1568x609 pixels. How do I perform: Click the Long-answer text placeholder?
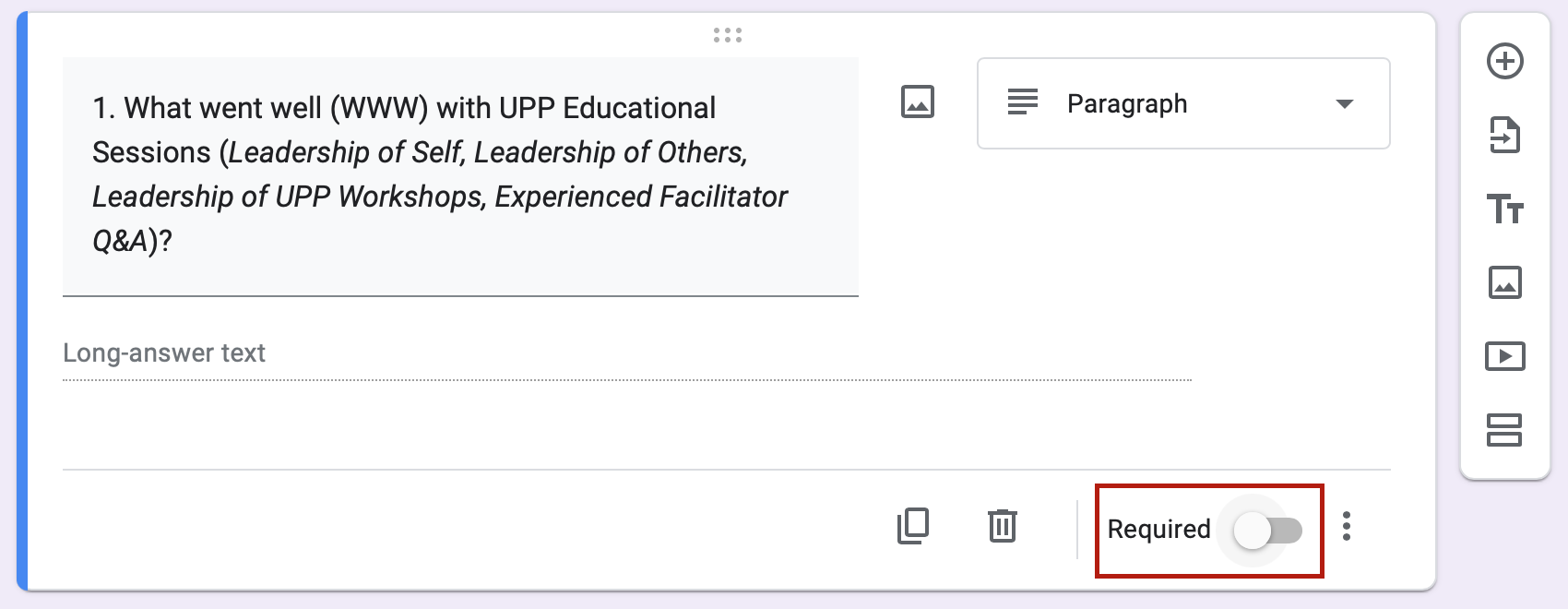pos(164,353)
